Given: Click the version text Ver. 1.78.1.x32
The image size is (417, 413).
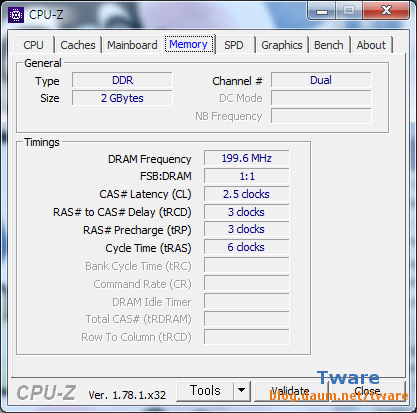Looking at the screenshot, I should [x=127, y=395].
